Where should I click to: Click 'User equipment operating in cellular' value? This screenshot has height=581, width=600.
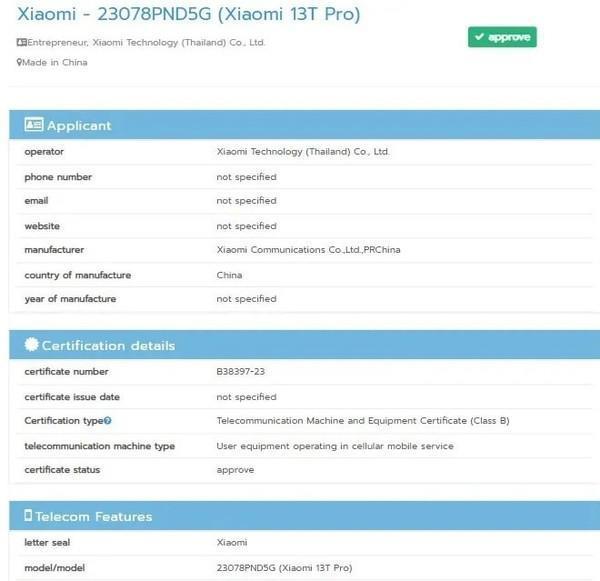pyautogui.click(x=335, y=446)
